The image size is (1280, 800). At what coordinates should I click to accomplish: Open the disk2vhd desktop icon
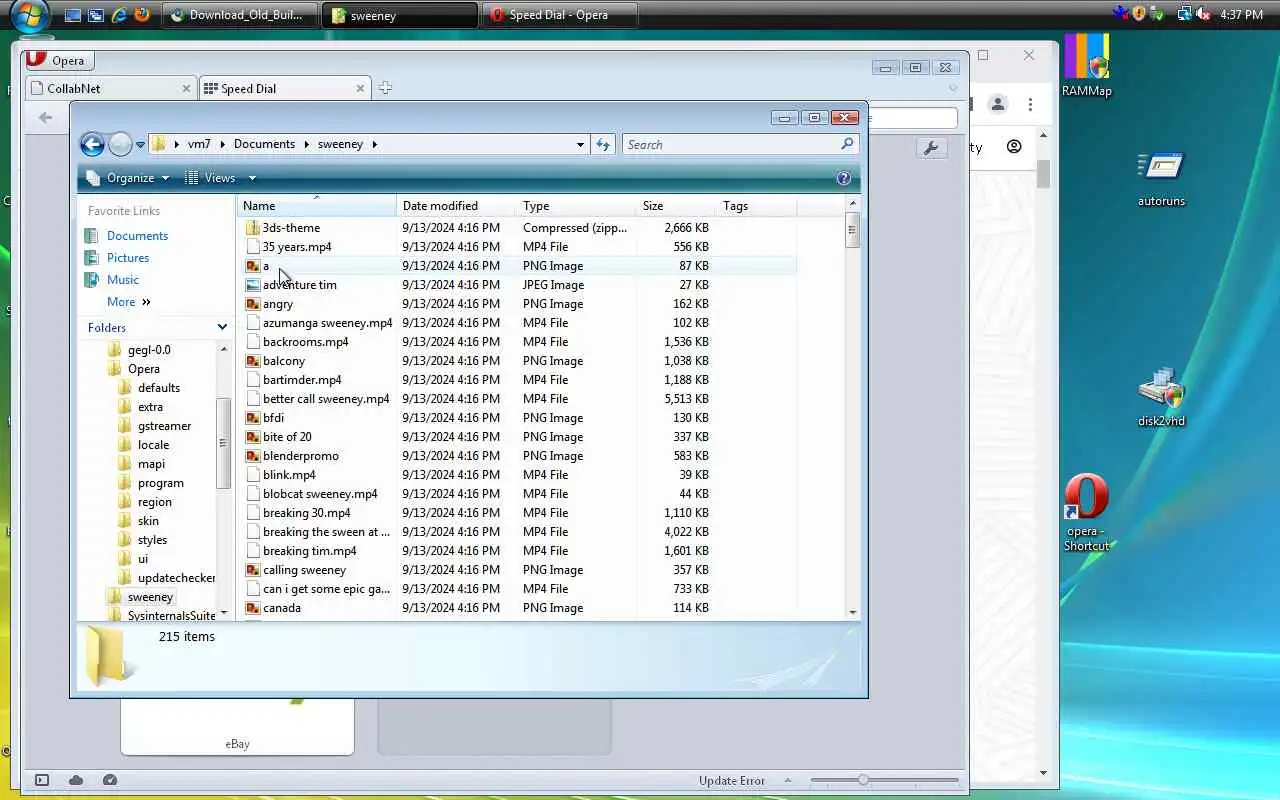click(x=1161, y=397)
